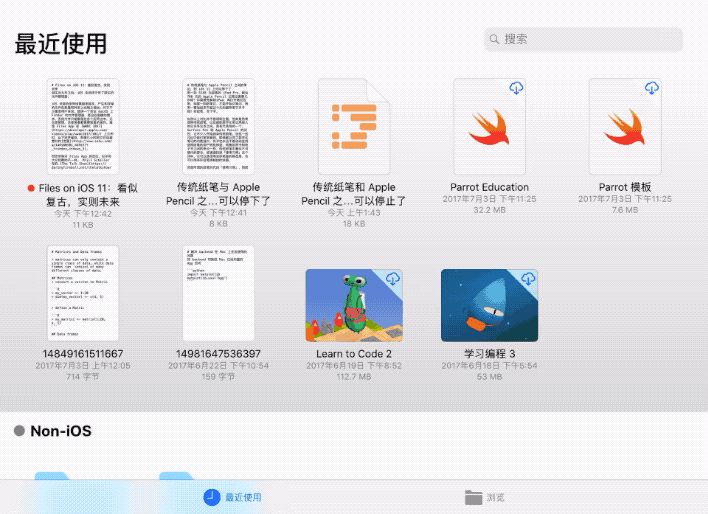This screenshot has width=708, height=514.
Task: Click the '112.7 MB' size label
Action: point(354,377)
